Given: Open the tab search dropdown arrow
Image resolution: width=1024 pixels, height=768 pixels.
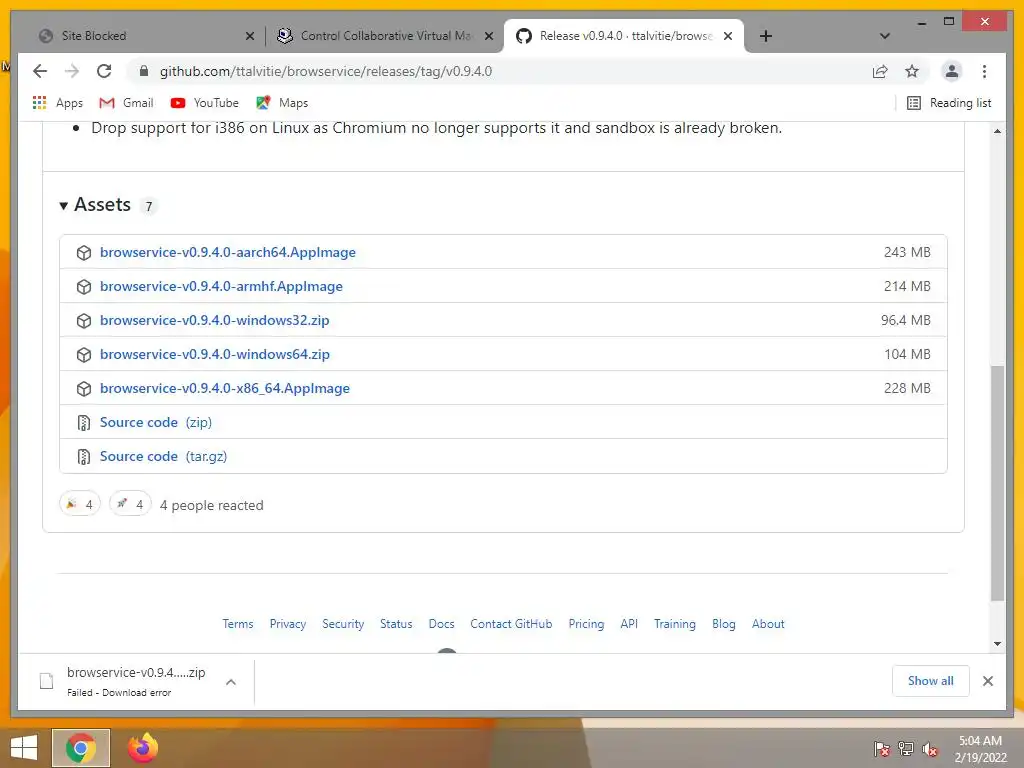Looking at the screenshot, I should [885, 36].
